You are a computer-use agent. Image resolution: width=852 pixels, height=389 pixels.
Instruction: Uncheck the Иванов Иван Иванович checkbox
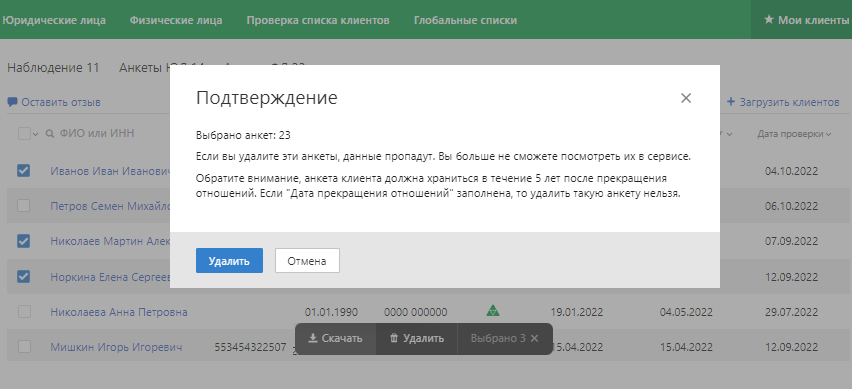[23, 171]
